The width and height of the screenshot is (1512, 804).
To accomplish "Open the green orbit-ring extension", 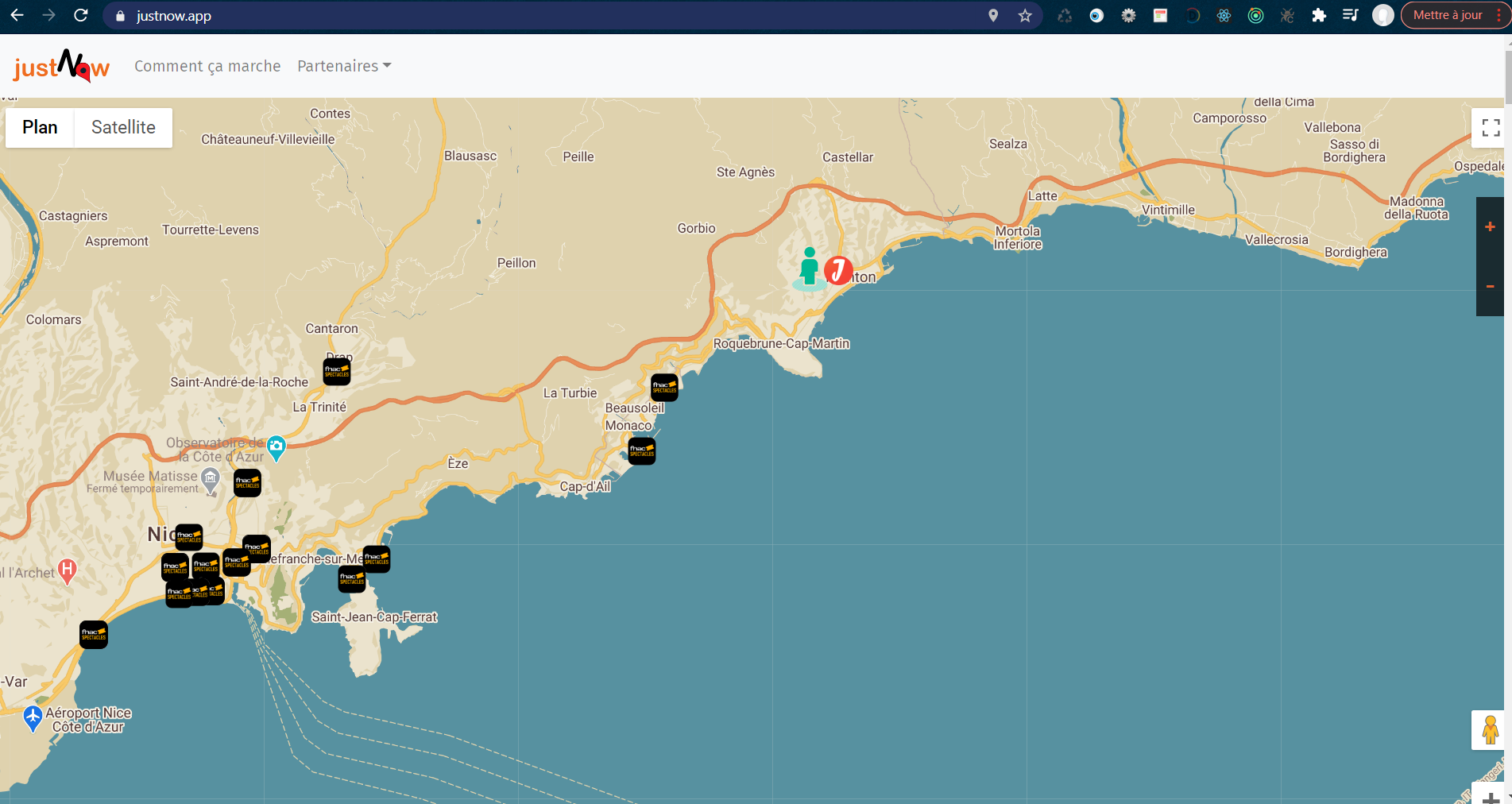I will click(x=1255, y=16).
